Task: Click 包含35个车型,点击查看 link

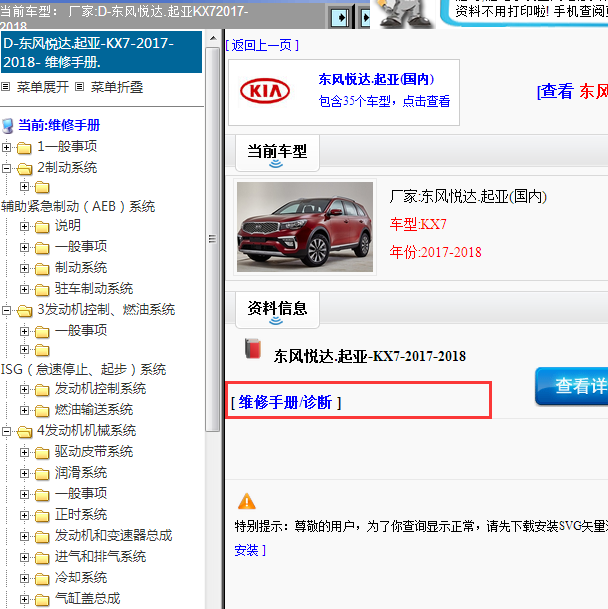Action: tap(385, 101)
